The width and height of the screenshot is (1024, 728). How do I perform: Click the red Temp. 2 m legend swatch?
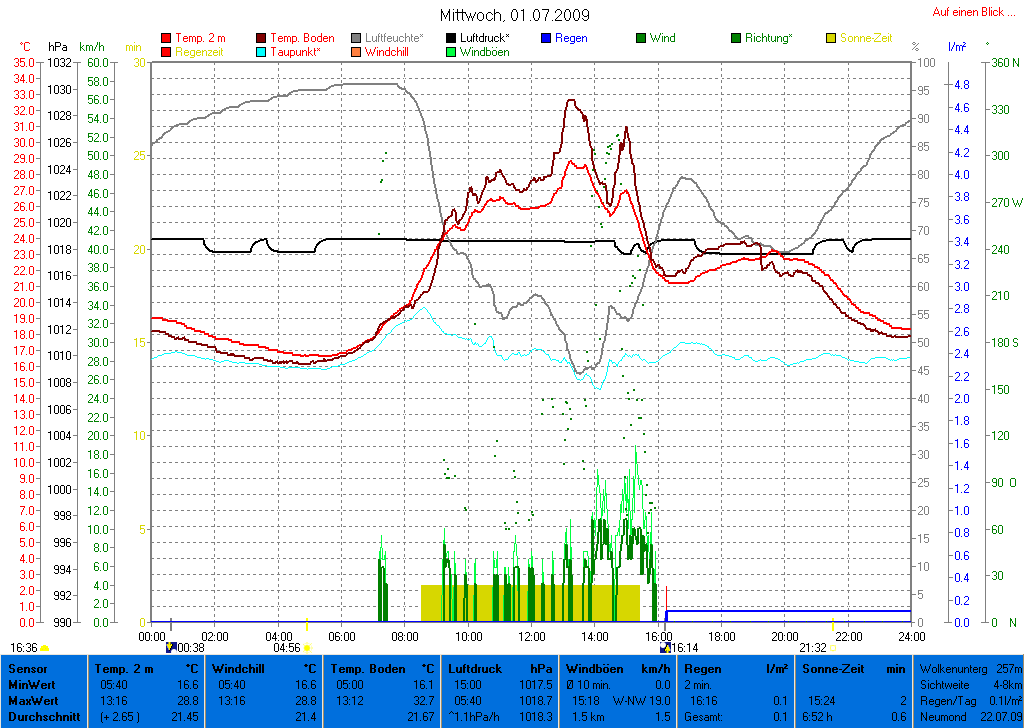166,38
